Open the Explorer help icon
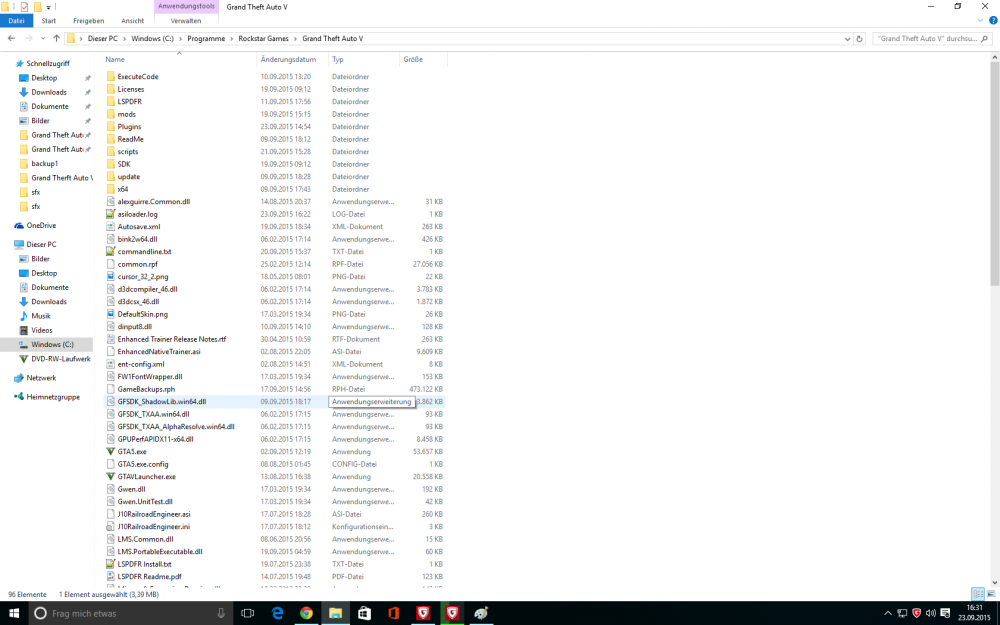 (993, 20)
